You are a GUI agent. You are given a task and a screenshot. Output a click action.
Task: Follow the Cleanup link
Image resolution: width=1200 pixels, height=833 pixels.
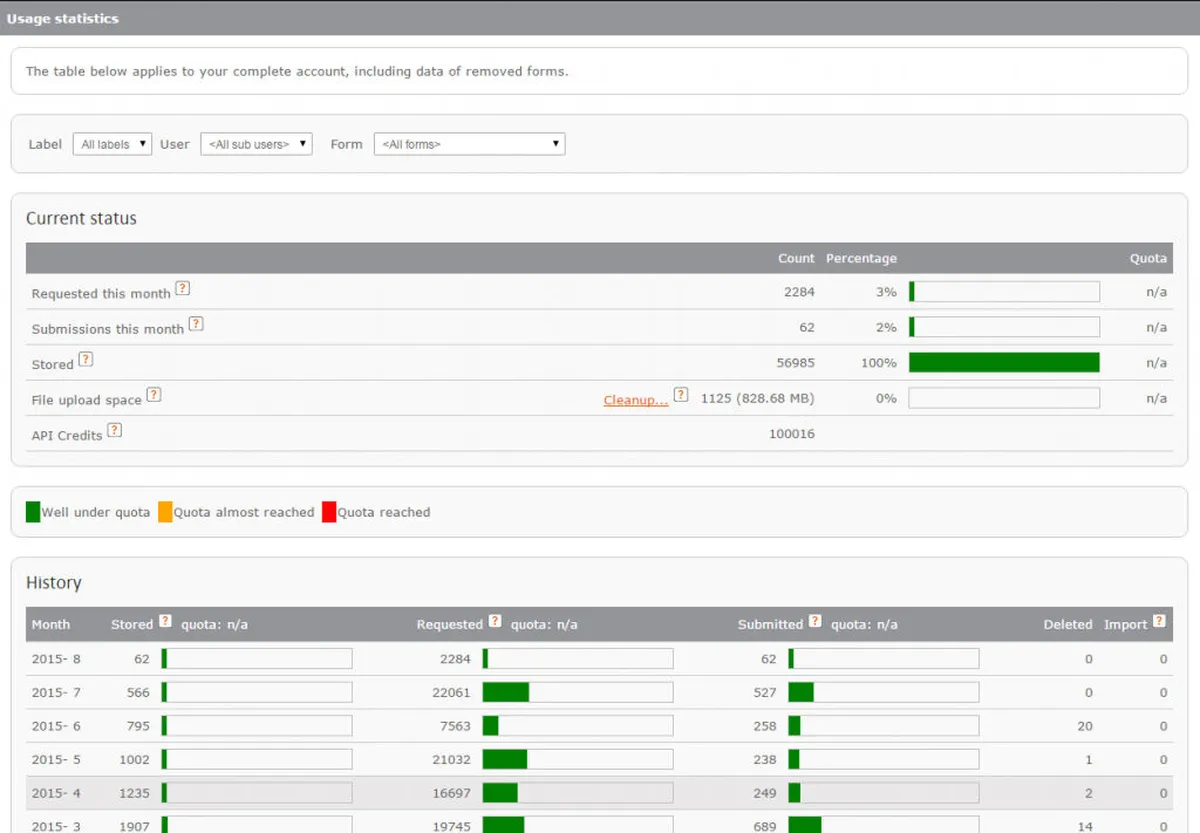click(635, 400)
